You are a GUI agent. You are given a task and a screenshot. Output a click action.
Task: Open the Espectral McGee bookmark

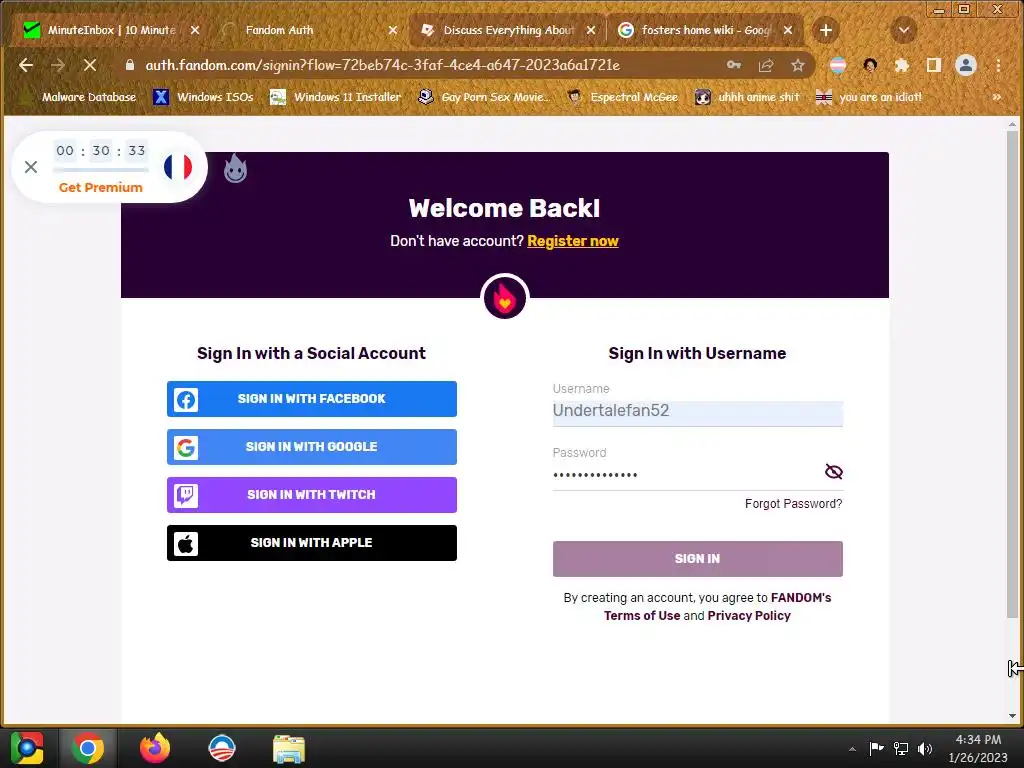pos(622,97)
